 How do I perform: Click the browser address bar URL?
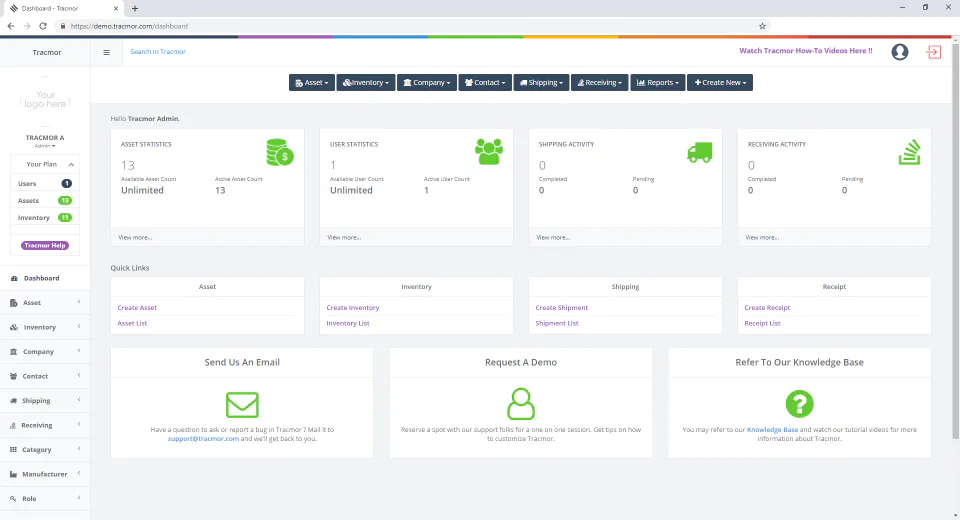click(129, 26)
